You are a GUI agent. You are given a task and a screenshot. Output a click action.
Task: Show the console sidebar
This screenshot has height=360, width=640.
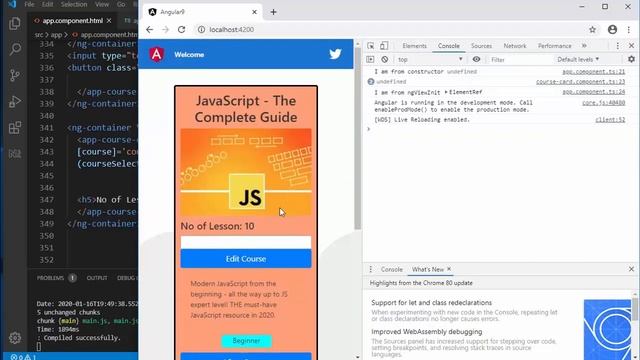[x=370, y=59]
